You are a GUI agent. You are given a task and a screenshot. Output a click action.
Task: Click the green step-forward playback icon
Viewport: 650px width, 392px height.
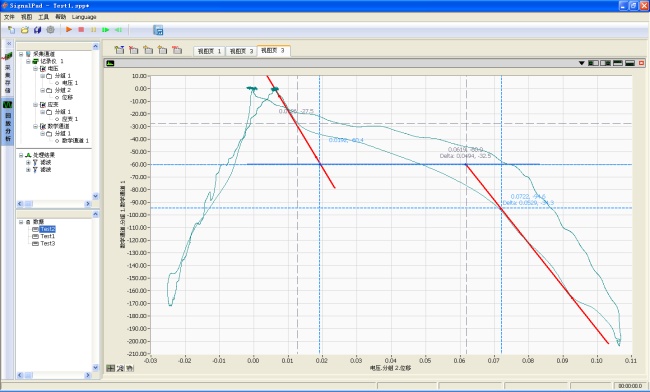click(x=106, y=30)
